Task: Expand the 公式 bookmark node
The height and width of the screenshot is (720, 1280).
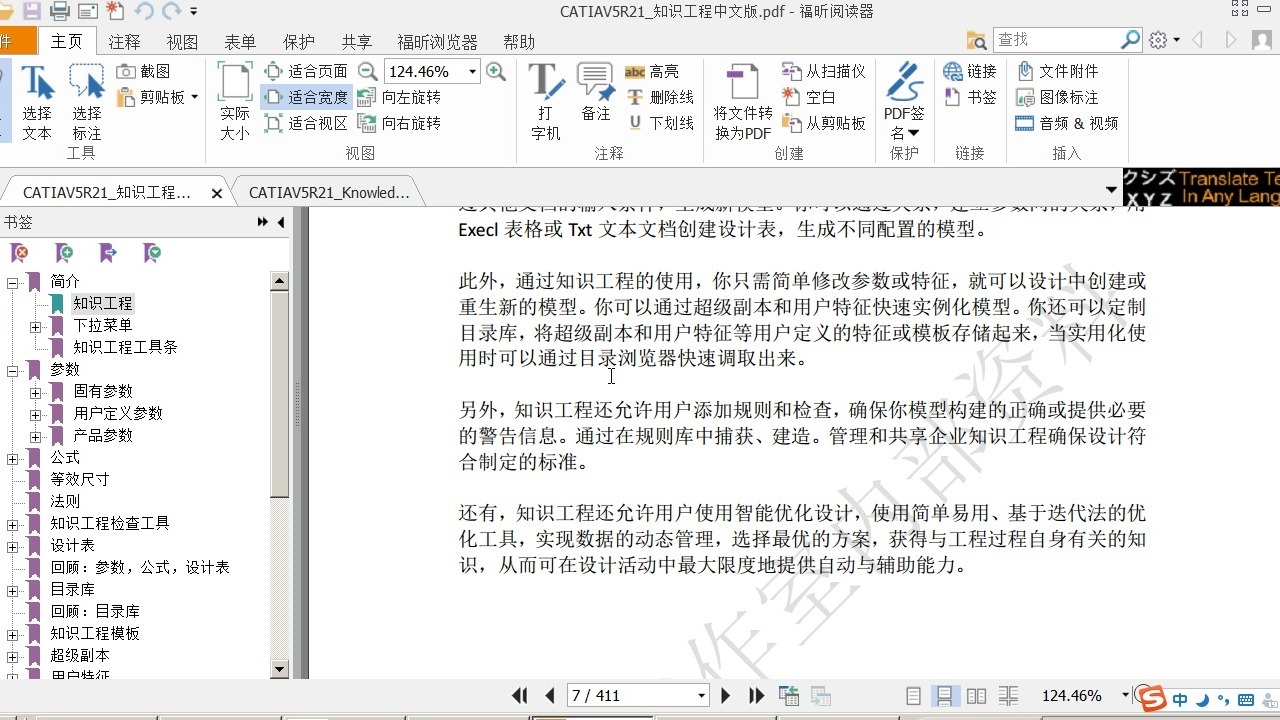Action: click(x=13, y=459)
